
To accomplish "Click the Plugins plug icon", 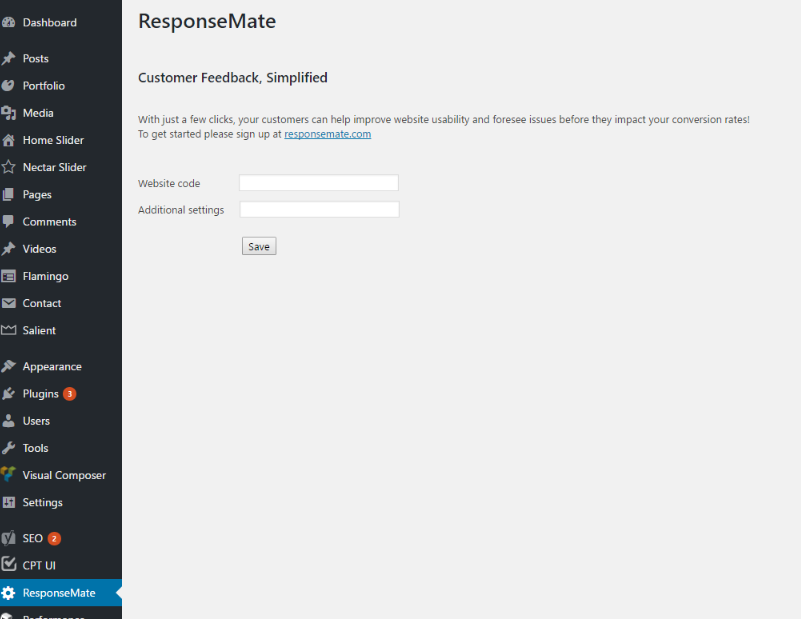I will click(8, 394).
